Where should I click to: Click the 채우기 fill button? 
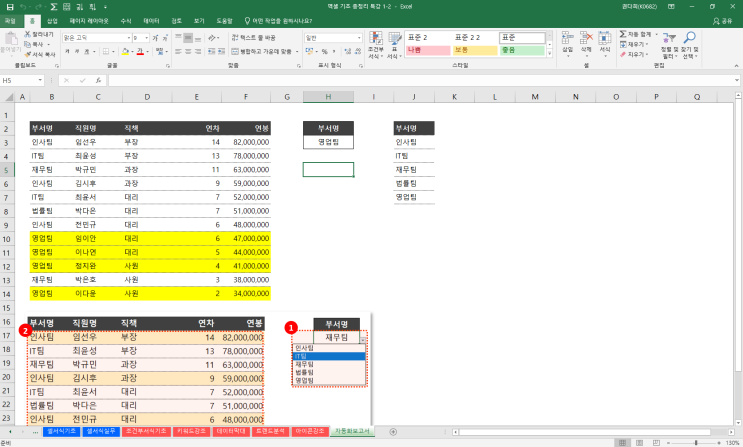click(633, 44)
